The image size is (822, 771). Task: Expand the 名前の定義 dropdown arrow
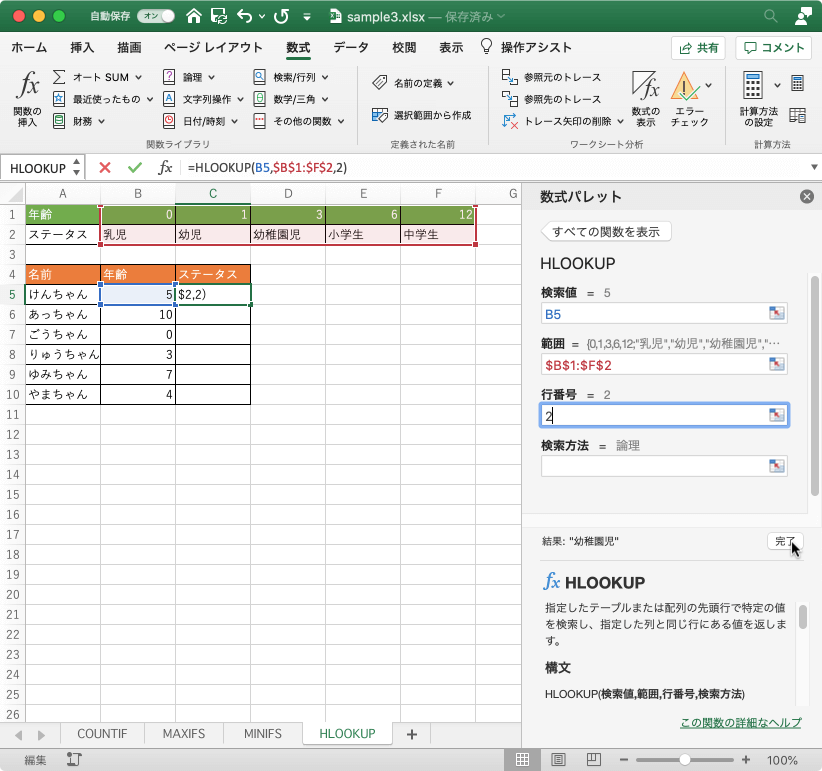[450, 83]
